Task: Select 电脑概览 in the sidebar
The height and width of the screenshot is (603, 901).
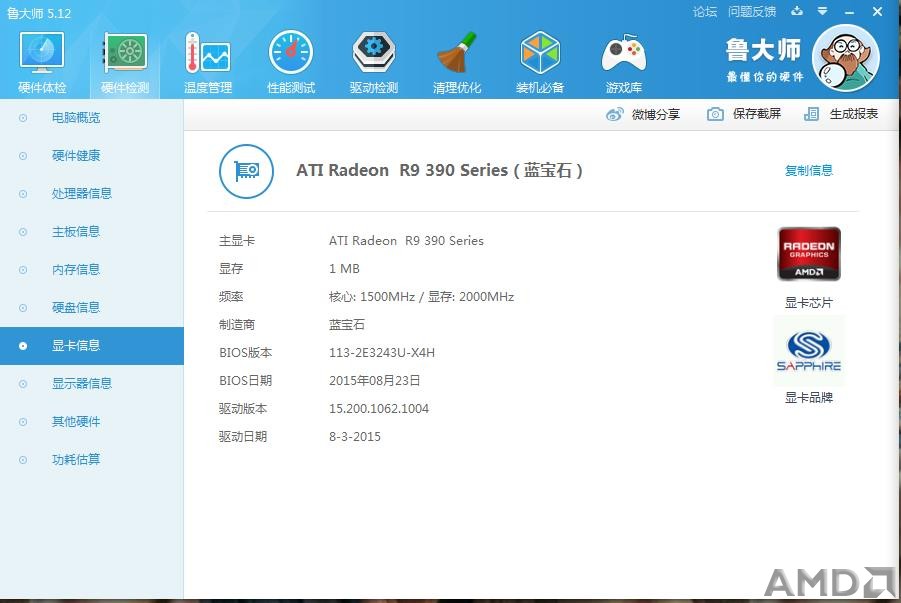Action: (x=92, y=118)
